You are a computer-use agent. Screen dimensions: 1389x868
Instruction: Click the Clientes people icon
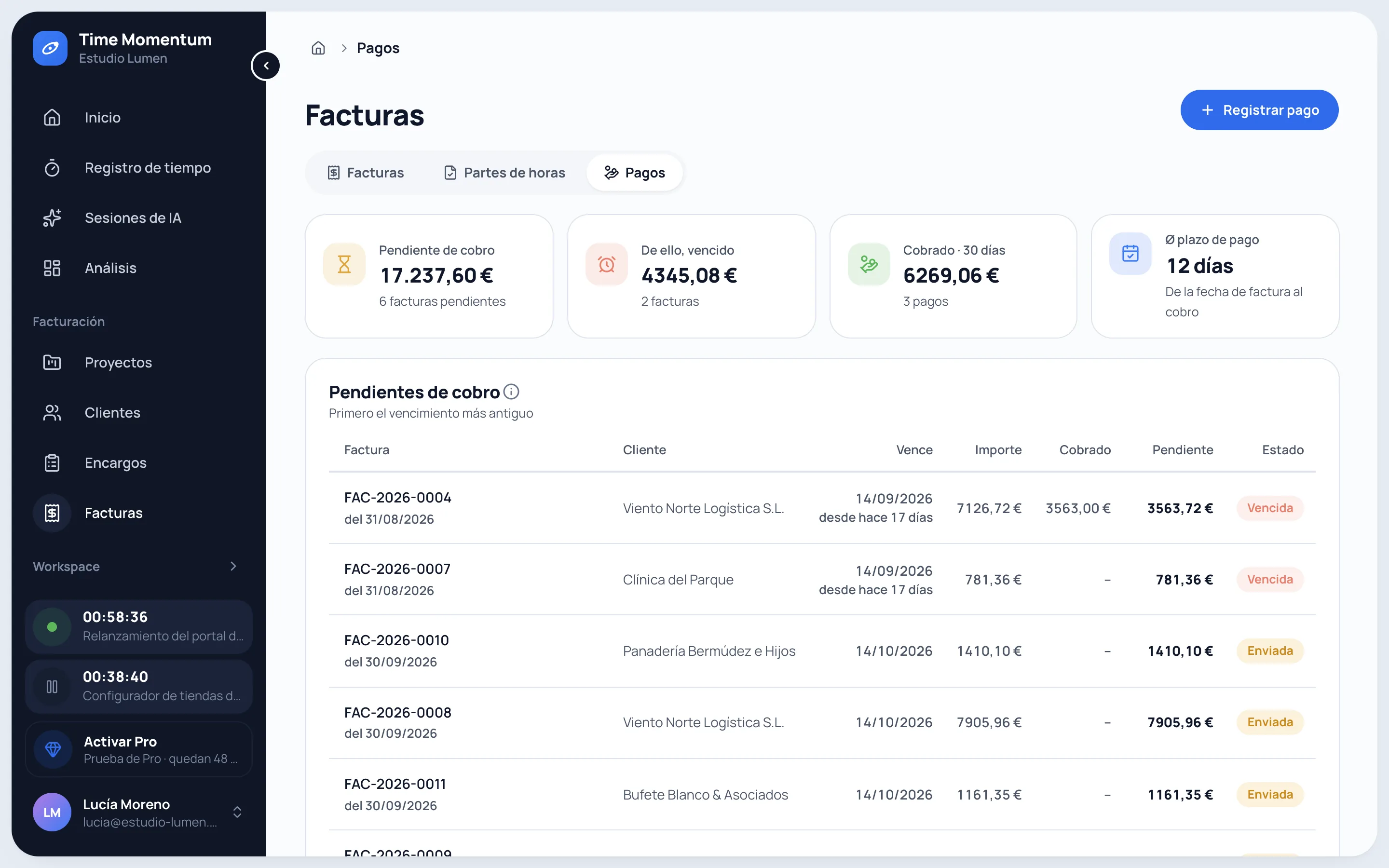[52, 413]
